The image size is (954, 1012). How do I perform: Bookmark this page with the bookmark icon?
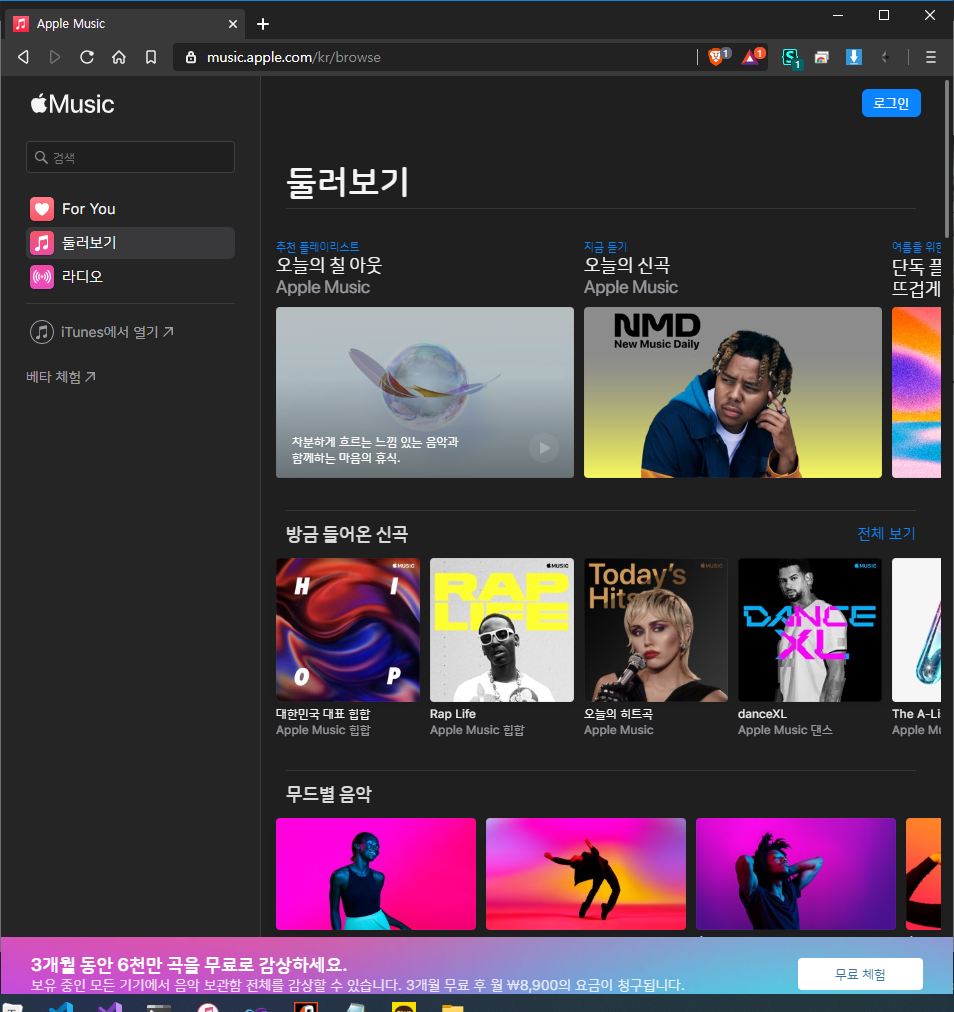pyautogui.click(x=151, y=57)
